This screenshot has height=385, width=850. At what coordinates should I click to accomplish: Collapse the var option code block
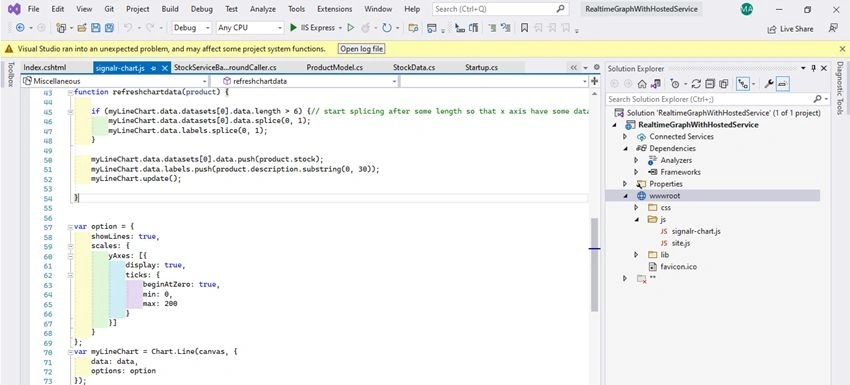click(x=70, y=227)
